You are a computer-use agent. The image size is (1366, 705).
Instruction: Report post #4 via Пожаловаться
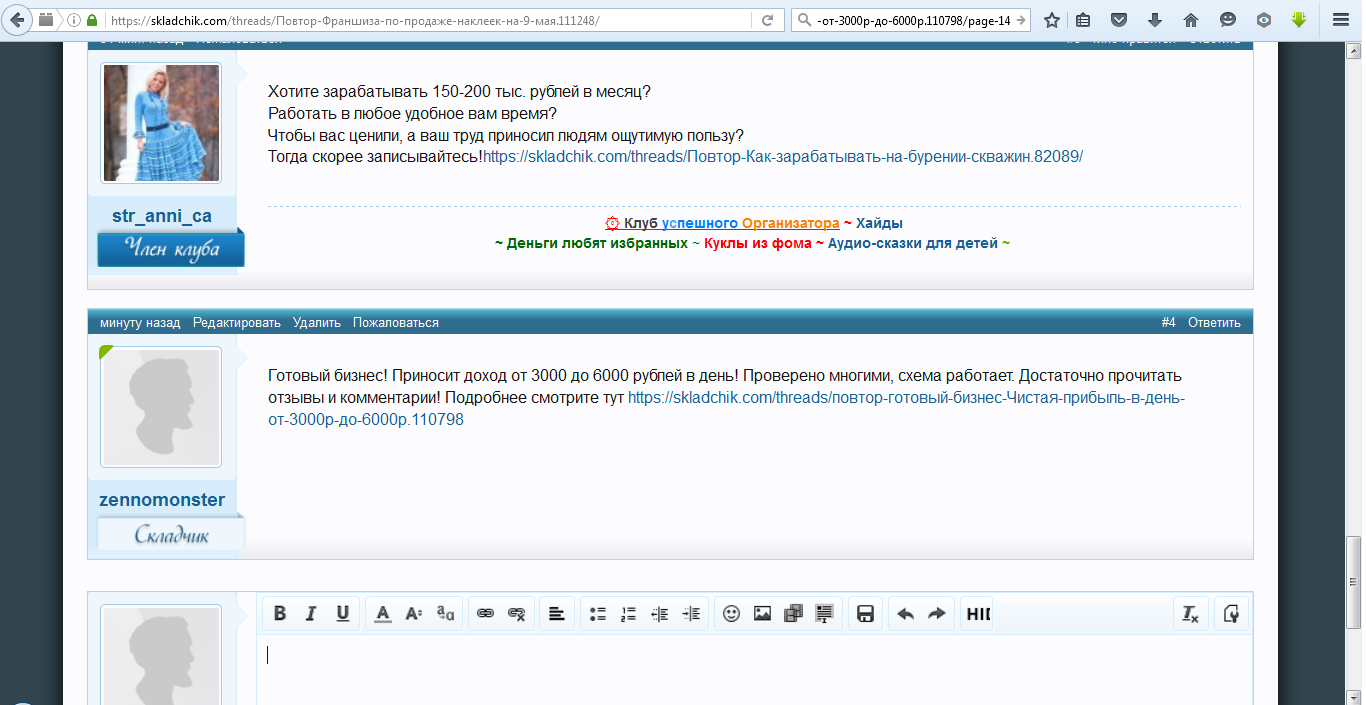coord(396,323)
